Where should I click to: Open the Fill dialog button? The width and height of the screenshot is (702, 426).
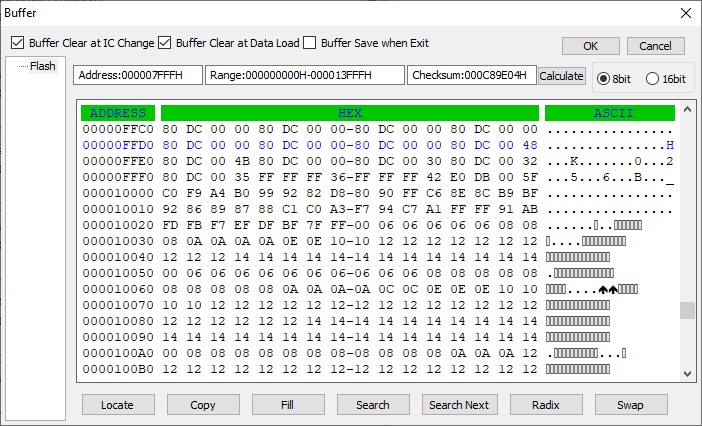coord(288,405)
